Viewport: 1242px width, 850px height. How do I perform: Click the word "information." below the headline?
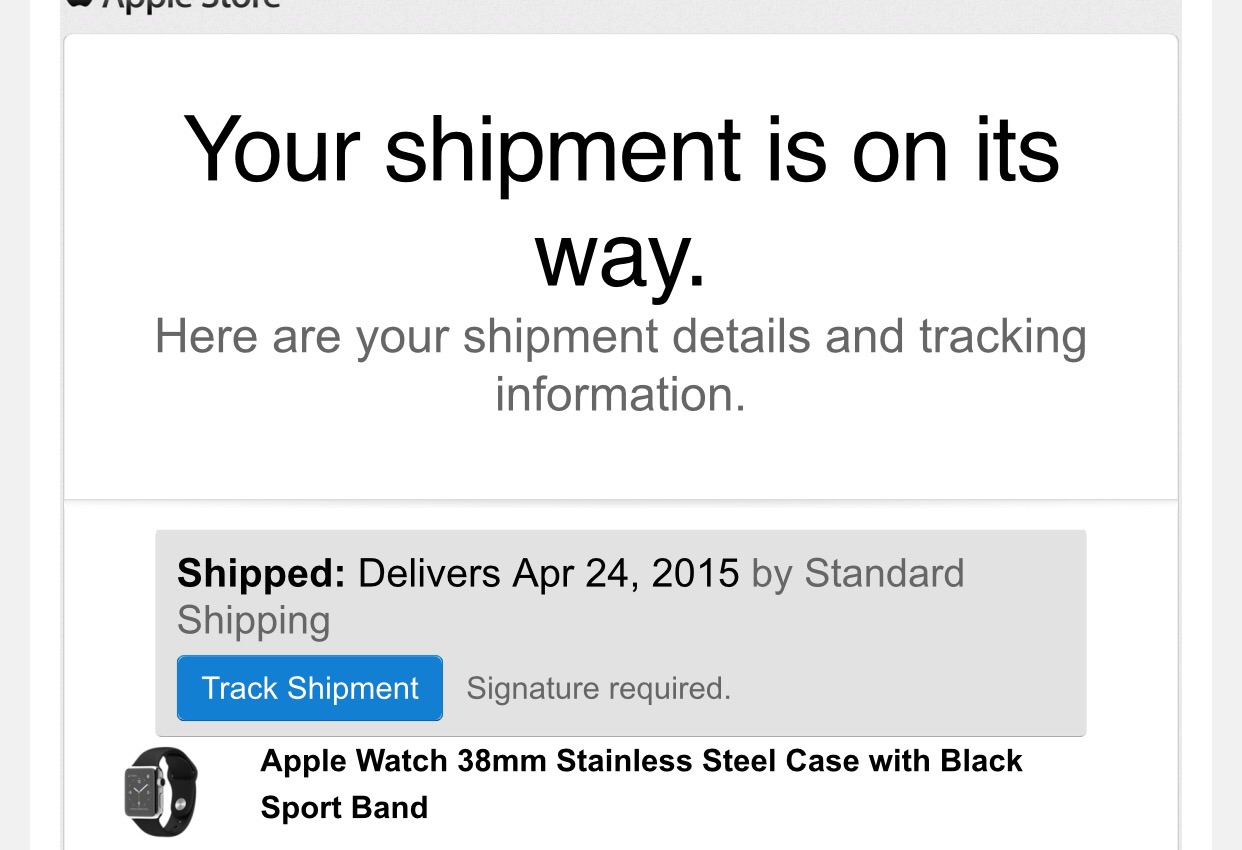(621, 394)
